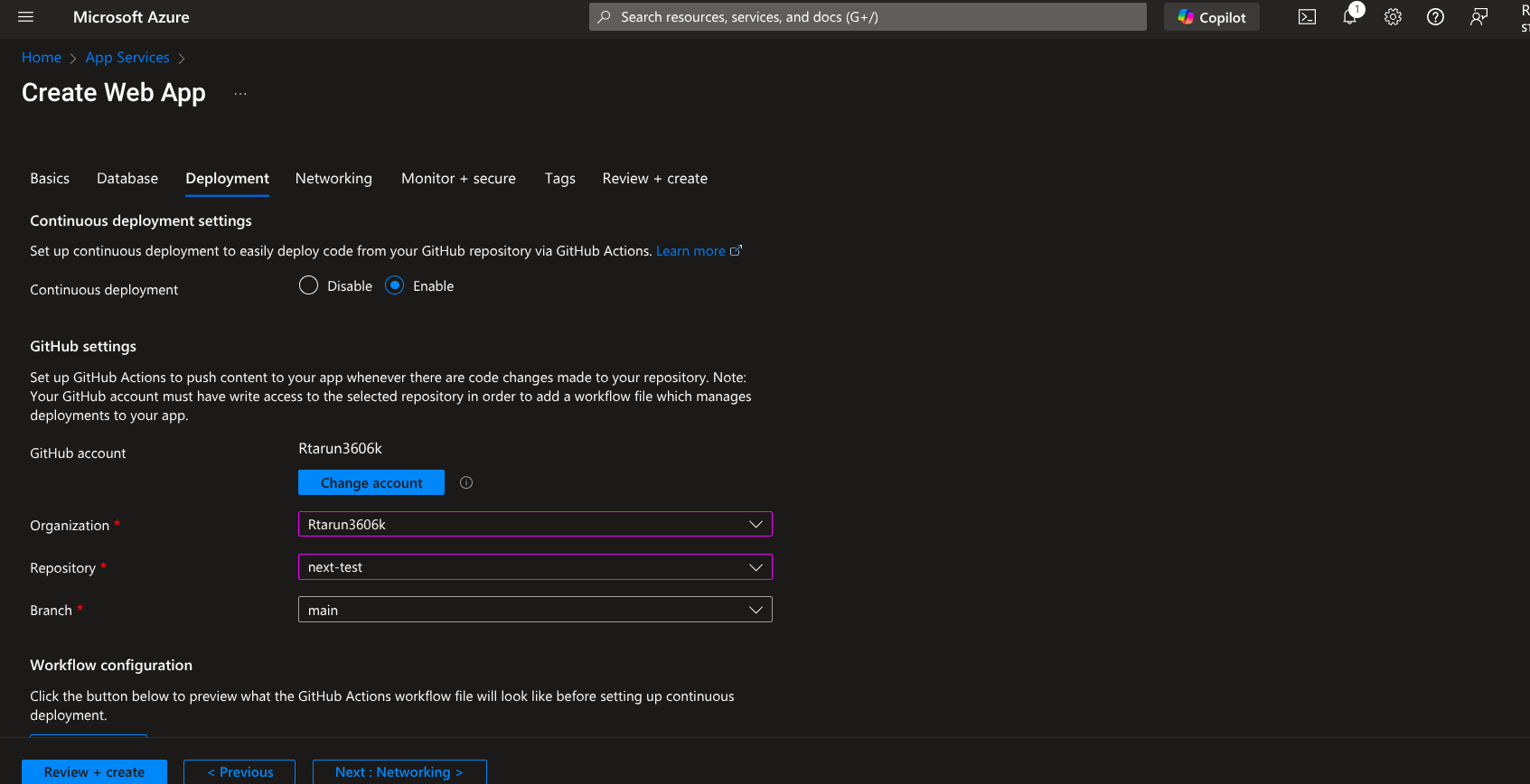Open the feedback icon in header

[x=1478, y=17]
